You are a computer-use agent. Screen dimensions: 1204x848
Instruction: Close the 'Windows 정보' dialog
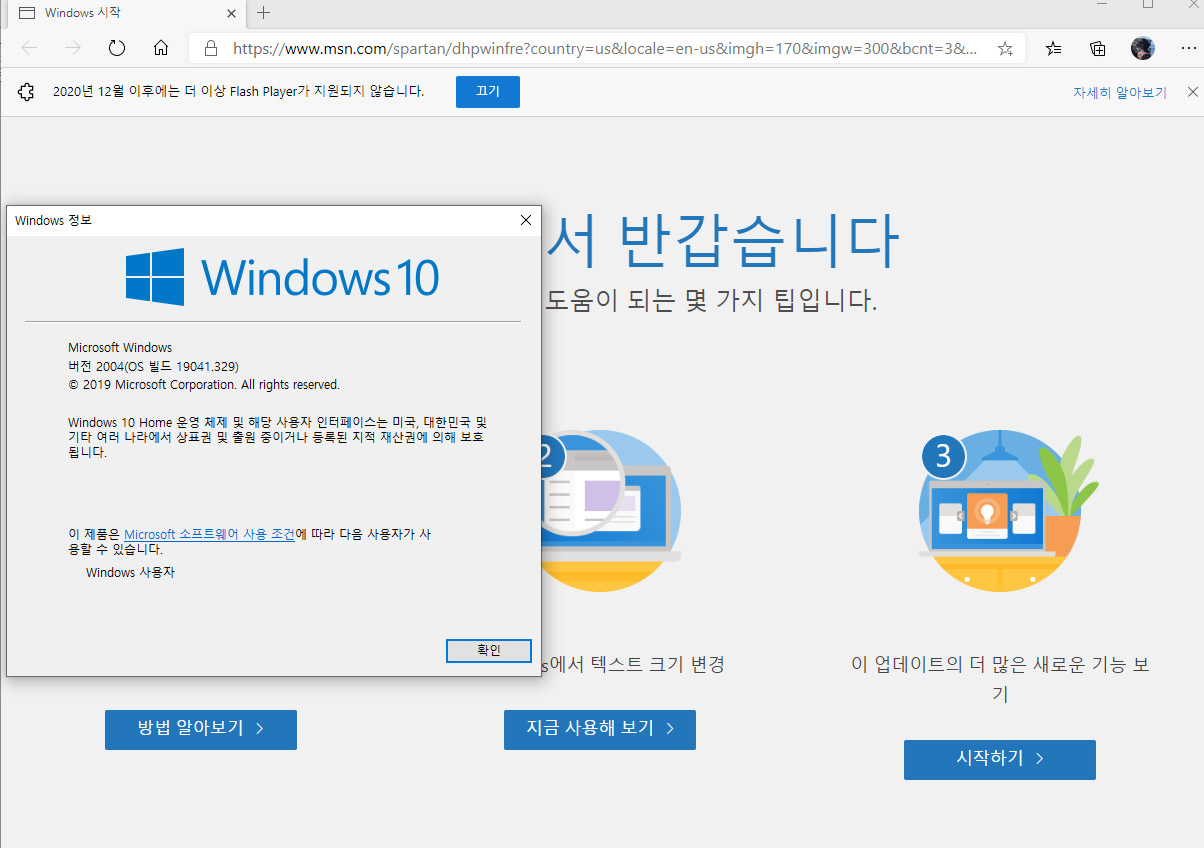[526, 220]
